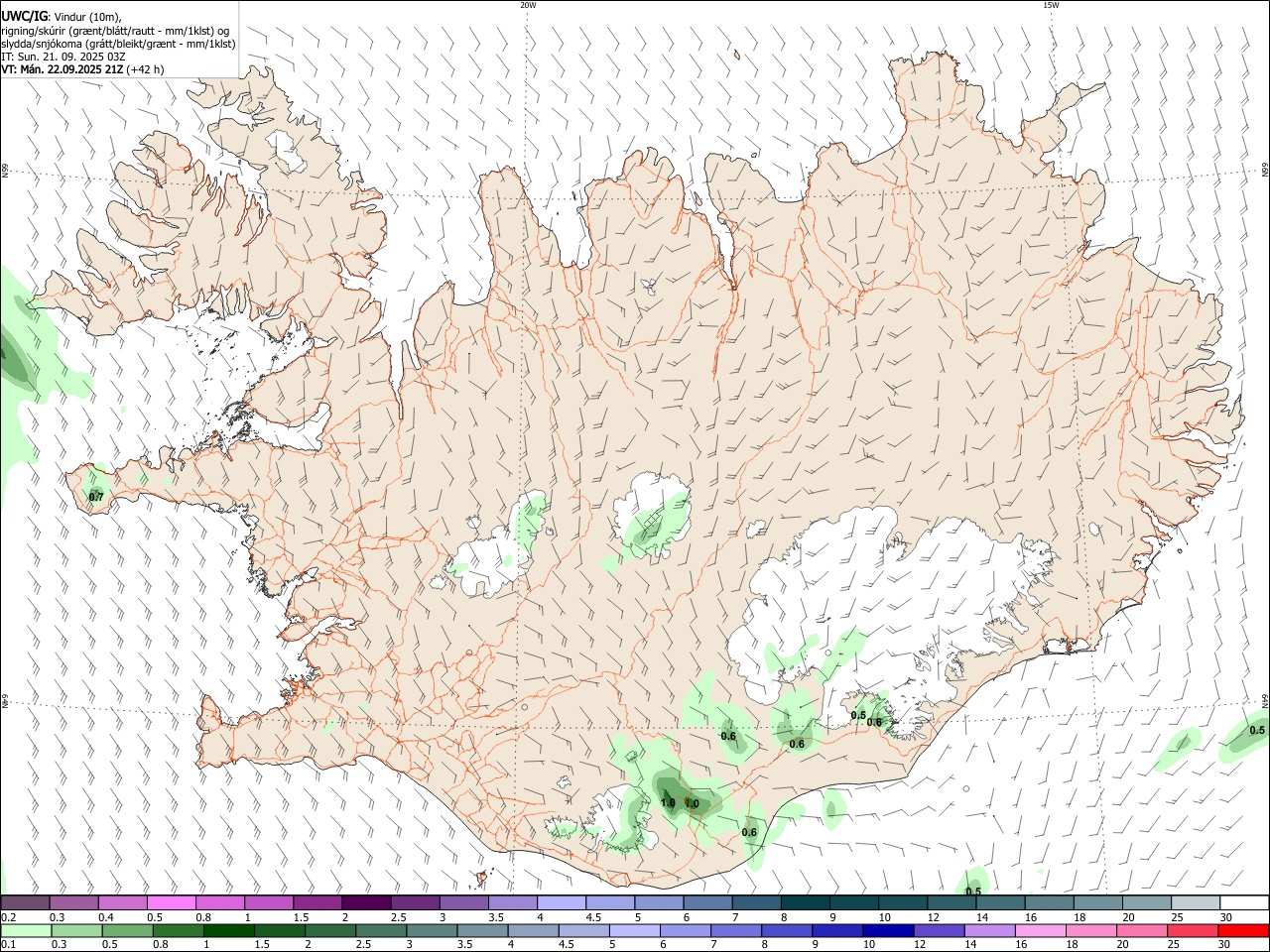The height and width of the screenshot is (952, 1270).
Task: Click the 'slydda/snjókoma' legend description line
Action: click(x=118, y=44)
